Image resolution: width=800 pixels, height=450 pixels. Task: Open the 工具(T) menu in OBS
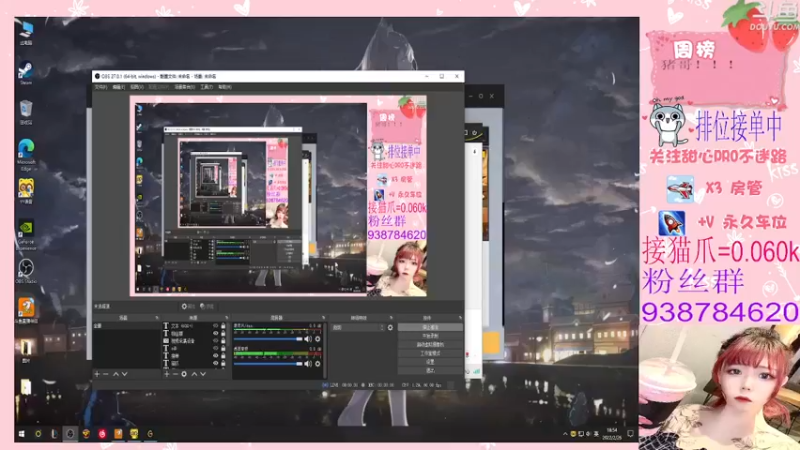206,87
